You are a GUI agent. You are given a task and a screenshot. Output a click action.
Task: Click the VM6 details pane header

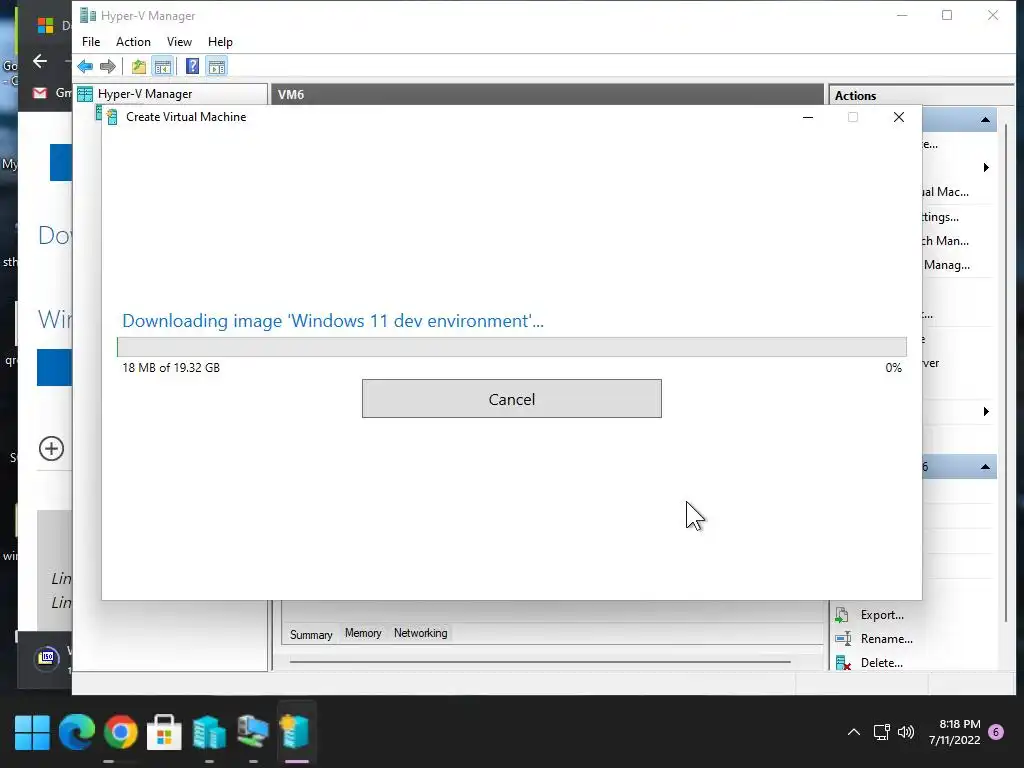[547, 94]
